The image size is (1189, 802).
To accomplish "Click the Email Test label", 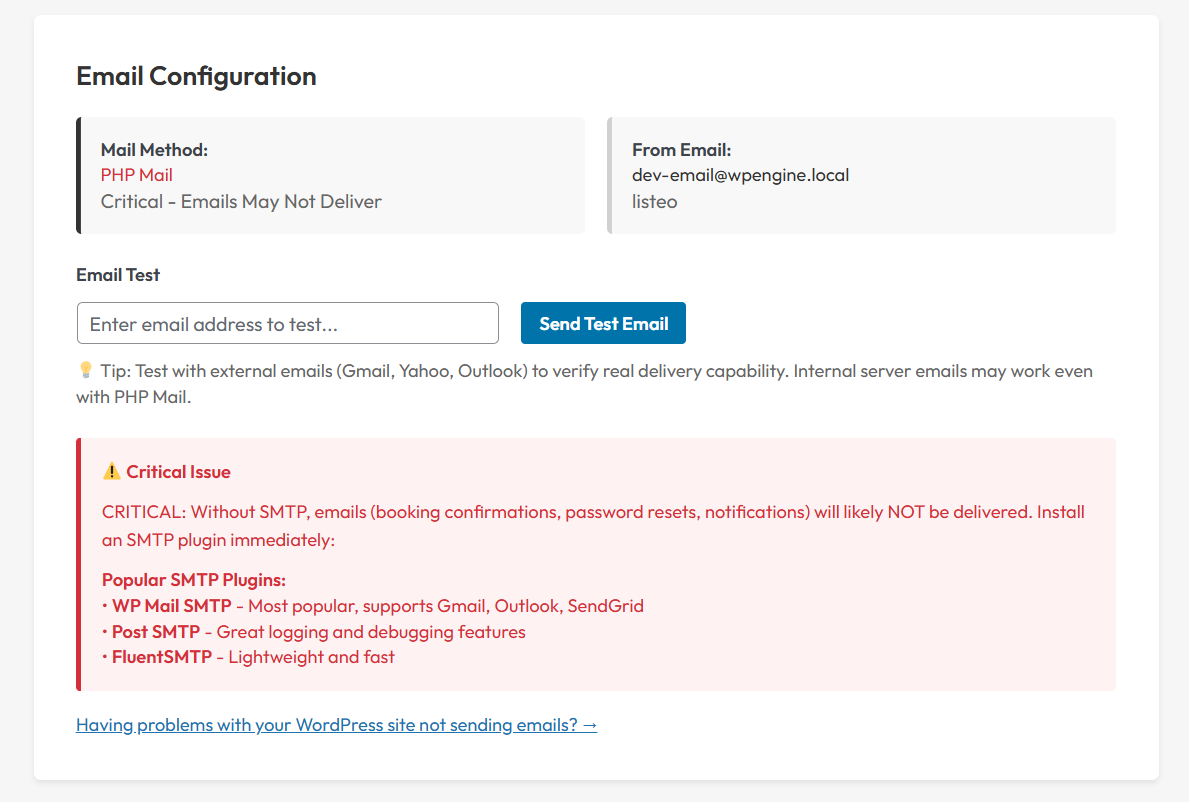I will click(118, 275).
